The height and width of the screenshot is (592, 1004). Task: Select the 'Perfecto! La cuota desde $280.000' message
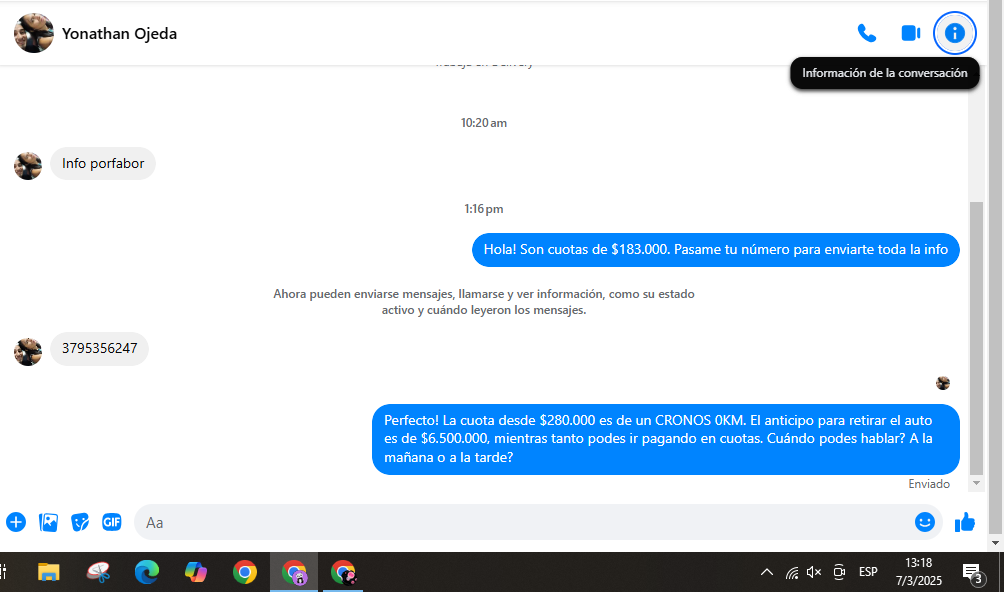(x=666, y=439)
